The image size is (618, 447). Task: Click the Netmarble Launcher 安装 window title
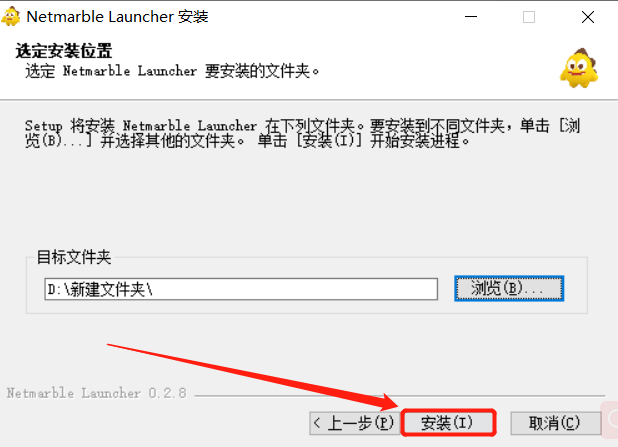(x=117, y=17)
